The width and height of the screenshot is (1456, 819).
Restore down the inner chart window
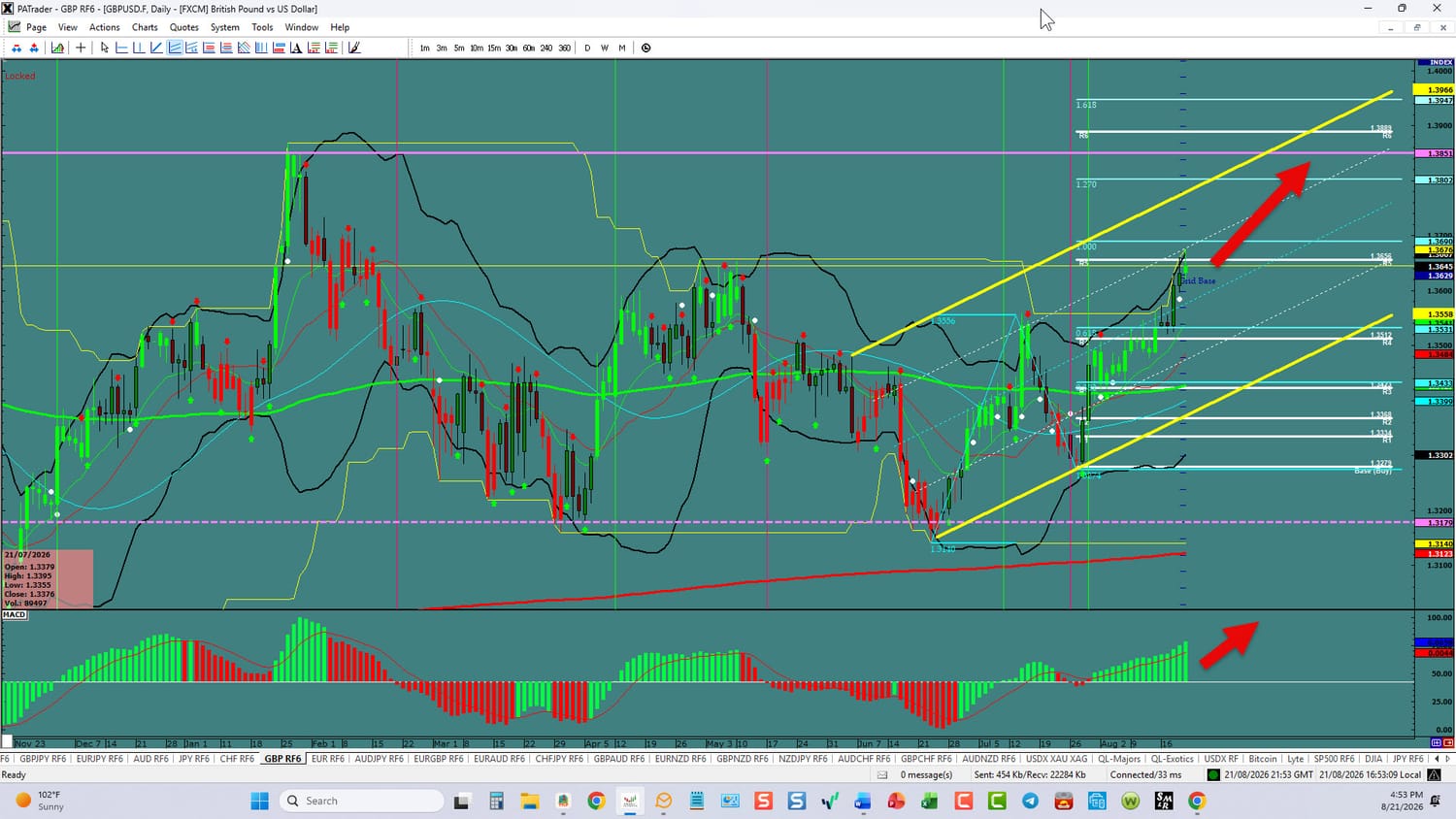coord(1416,27)
